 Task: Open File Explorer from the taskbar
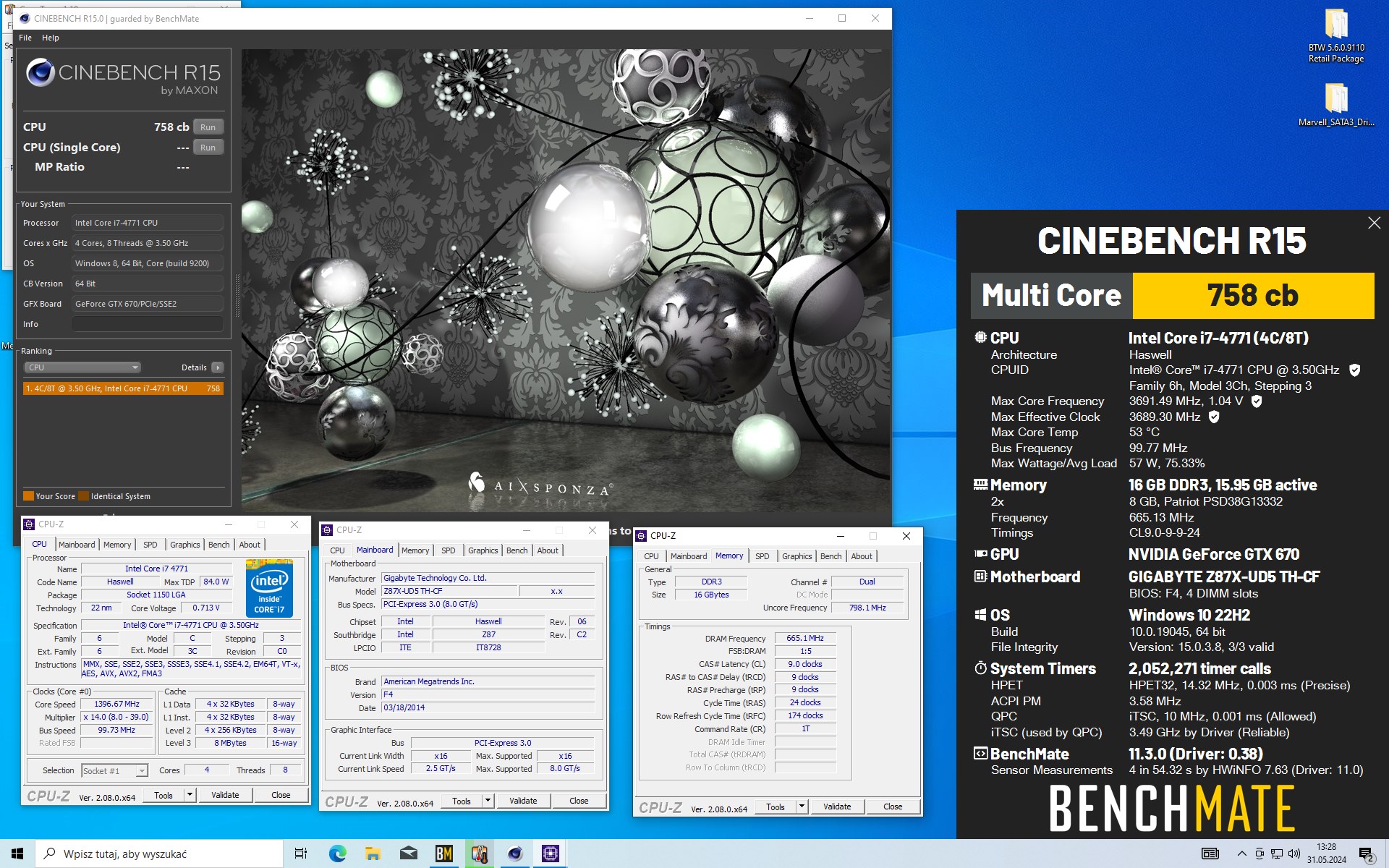pyautogui.click(x=373, y=854)
